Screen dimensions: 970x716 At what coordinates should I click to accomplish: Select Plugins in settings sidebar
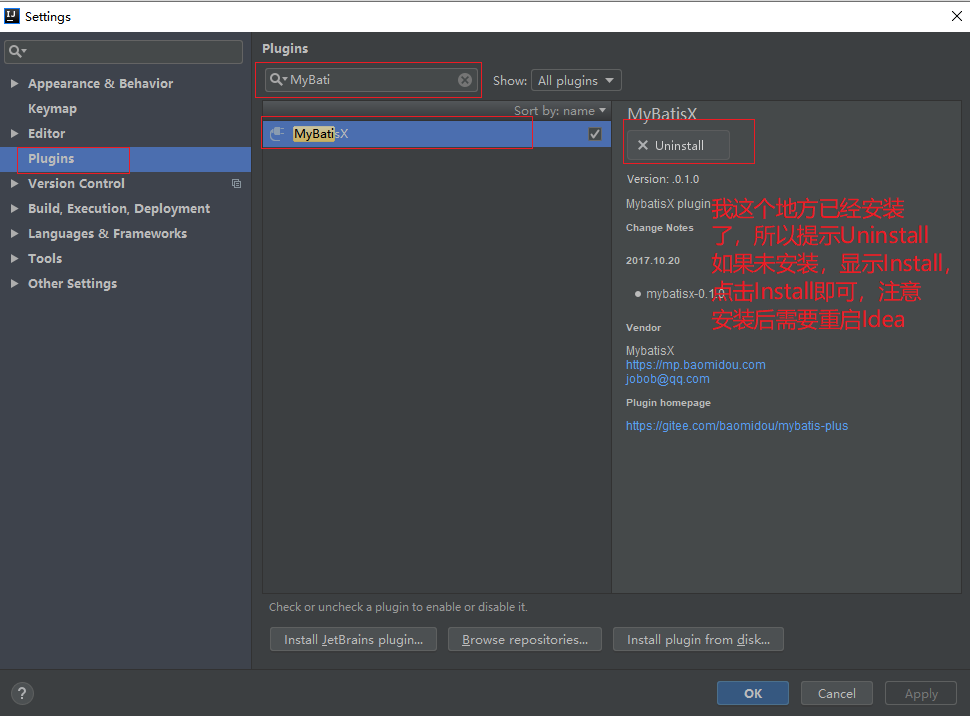[x=51, y=159]
